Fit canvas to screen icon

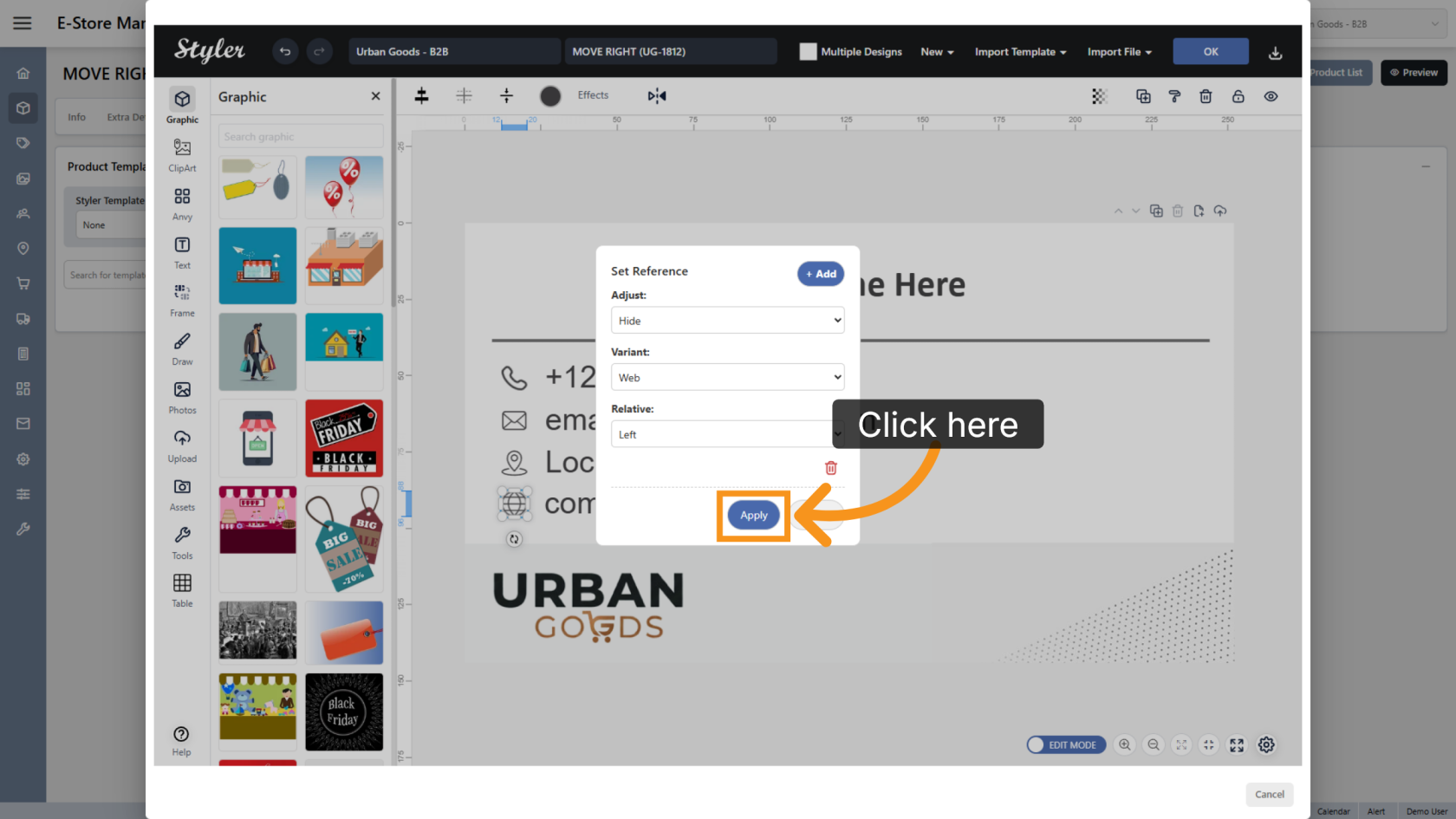[x=1181, y=744]
